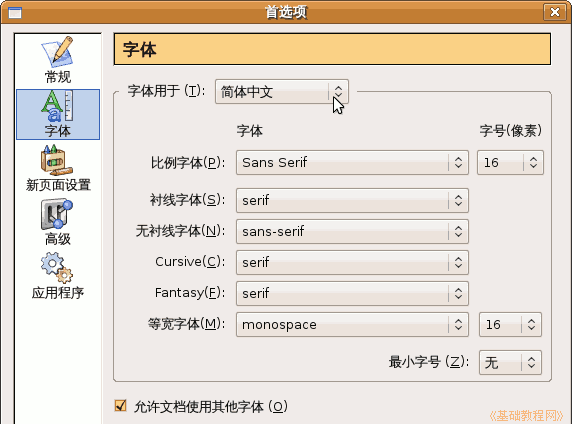
Task: Click the 《基础教程网》 watermark link
Action: pyautogui.click(x=526, y=416)
